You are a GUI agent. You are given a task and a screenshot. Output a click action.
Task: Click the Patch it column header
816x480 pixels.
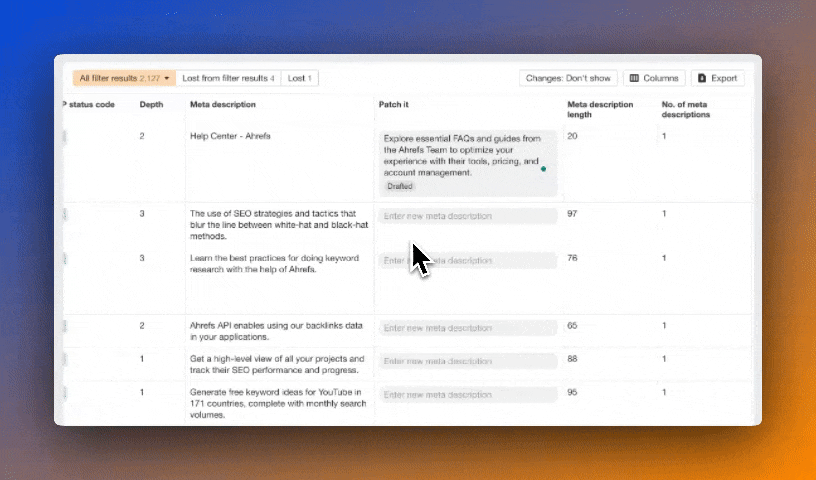point(393,104)
